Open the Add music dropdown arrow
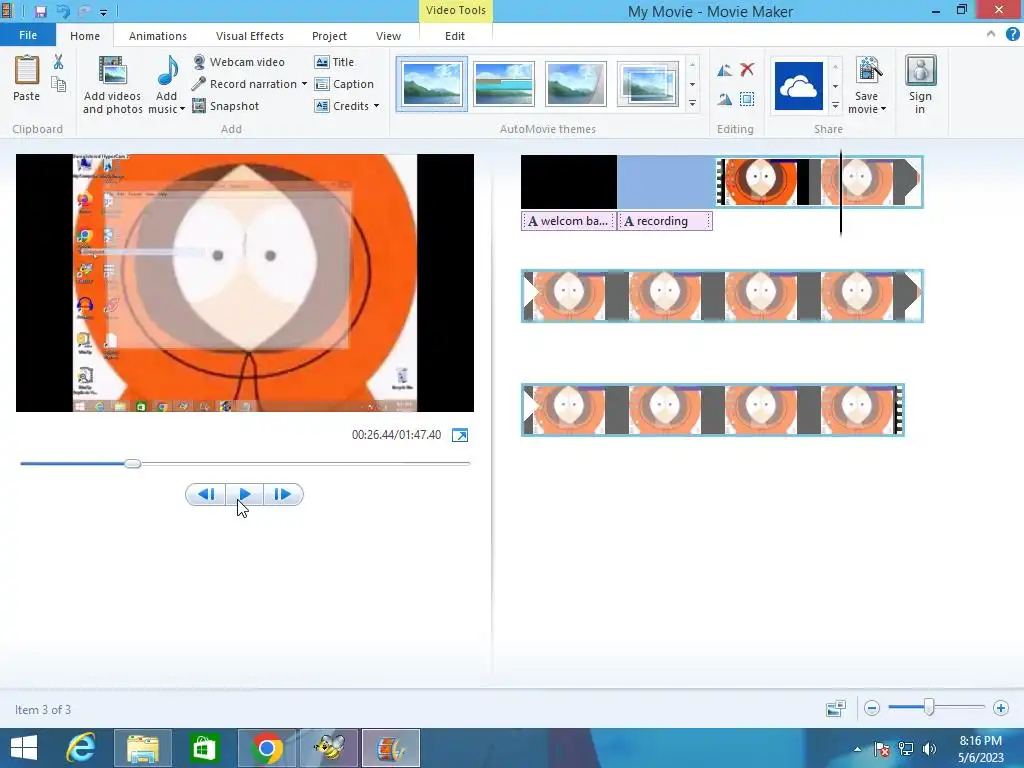The width and height of the screenshot is (1024, 768). tap(182, 109)
